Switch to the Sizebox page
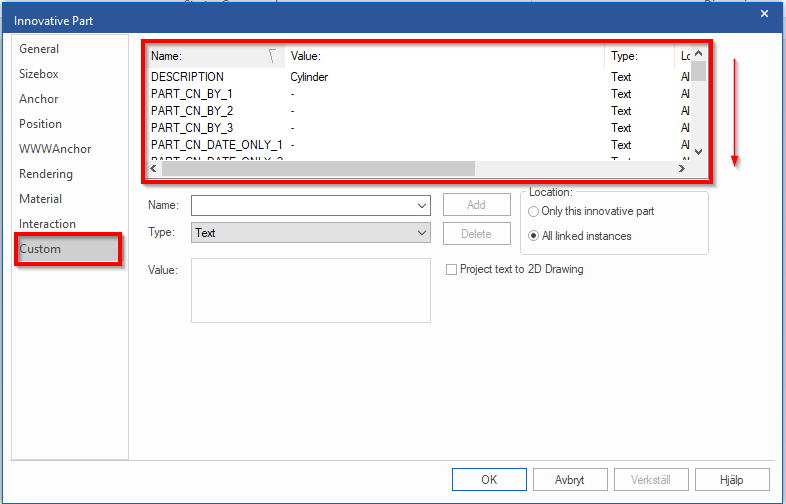This screenshot has height=504, width=786. 39,74
